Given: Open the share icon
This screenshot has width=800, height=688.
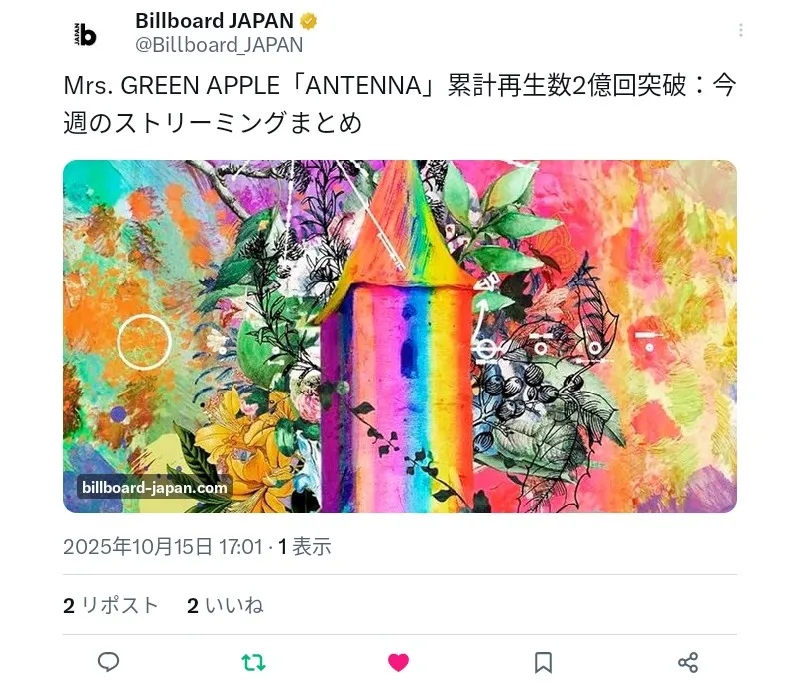Looking at the screenshot, I should [688, 662].
